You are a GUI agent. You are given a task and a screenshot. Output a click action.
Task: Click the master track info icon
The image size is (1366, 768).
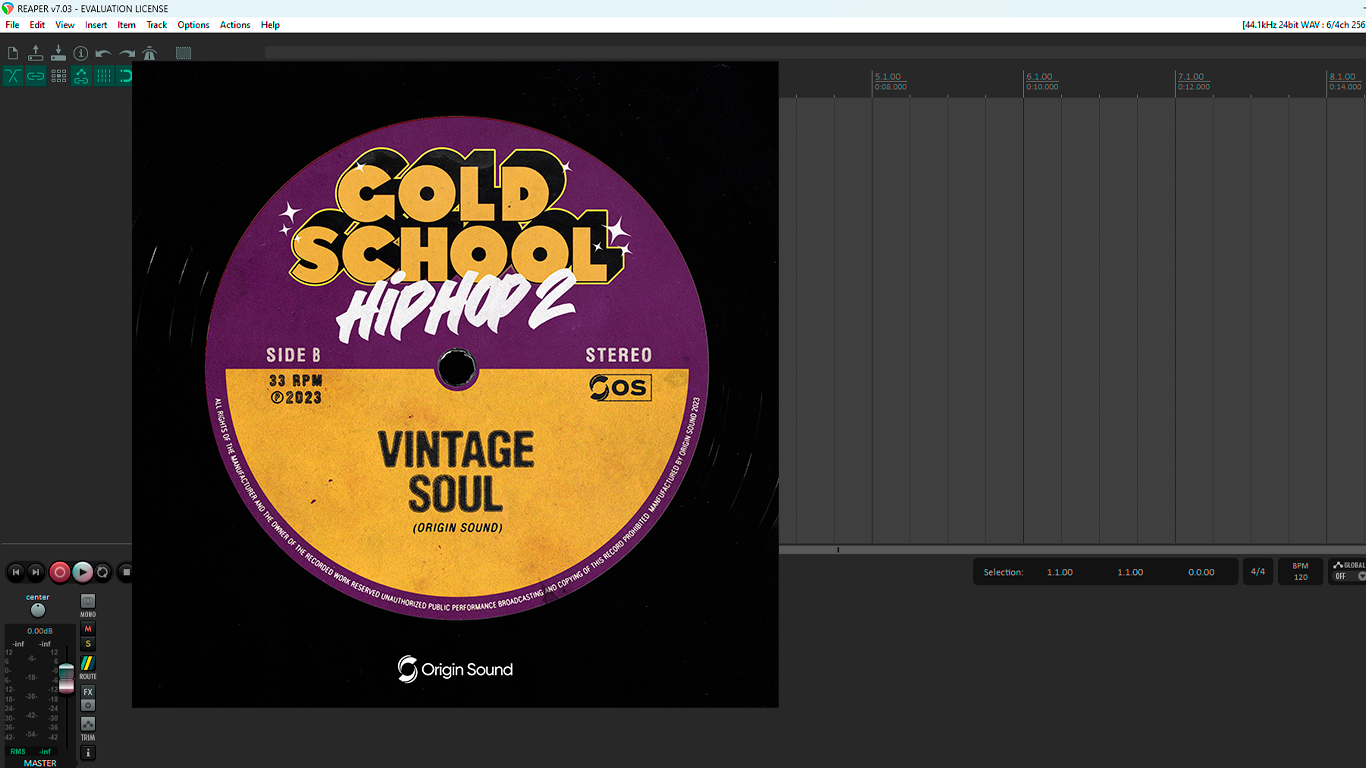point(88,752)
